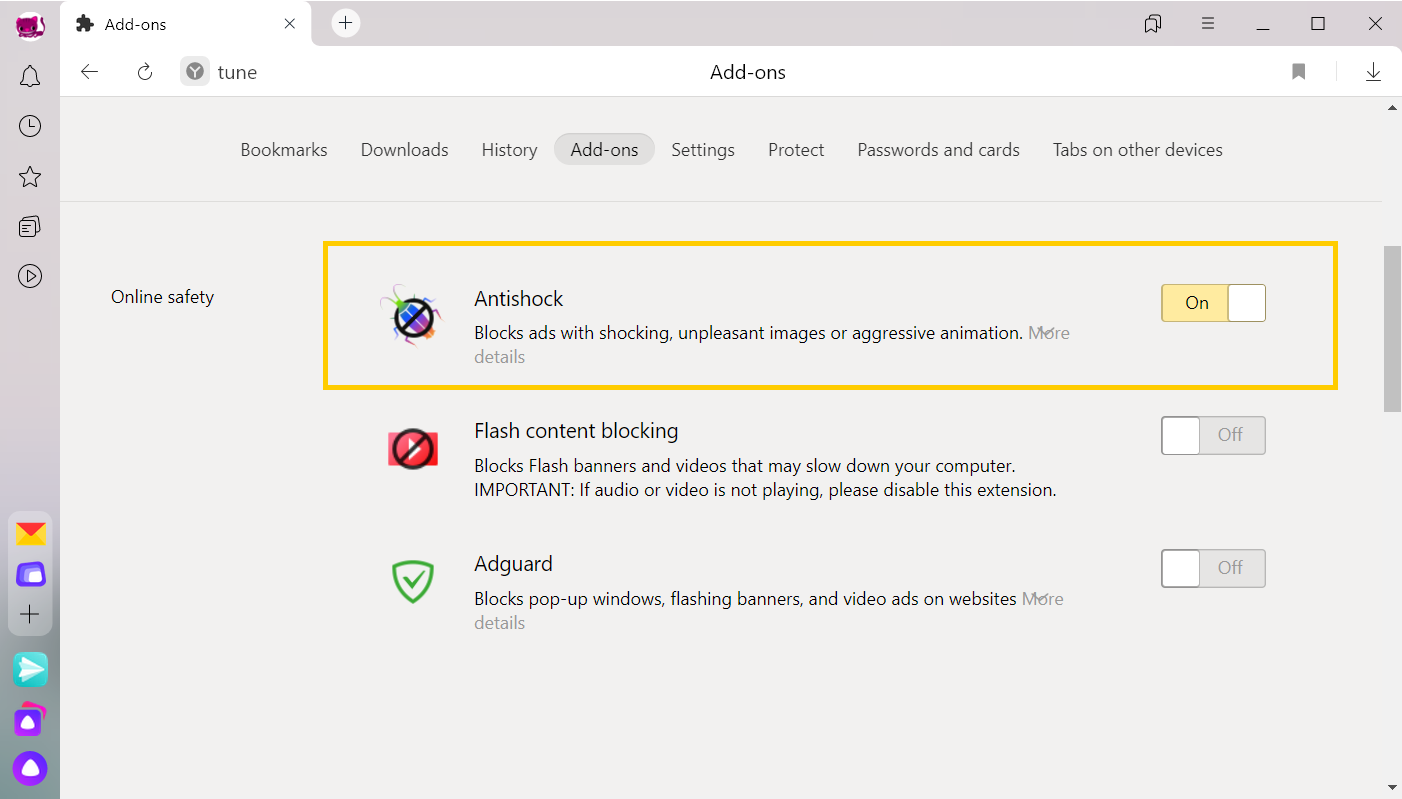Viewport: 1402px width, 799px height.
Task: Reload the page
Action: 145,72
